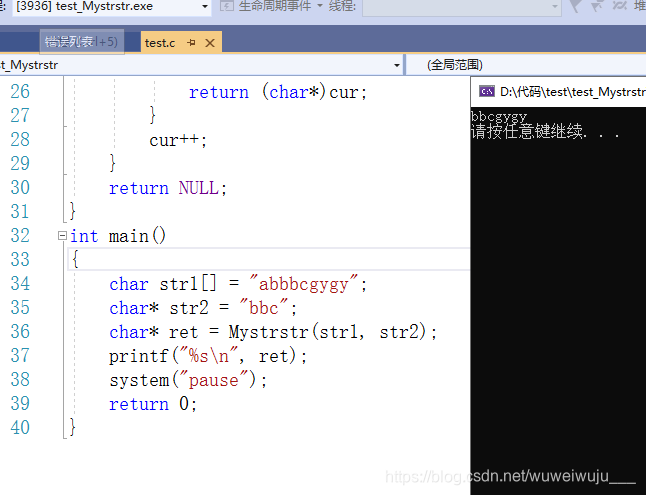
Task: Expand the 生命周期事件 dropdown arrow
Action: click(x=320, y=7)
